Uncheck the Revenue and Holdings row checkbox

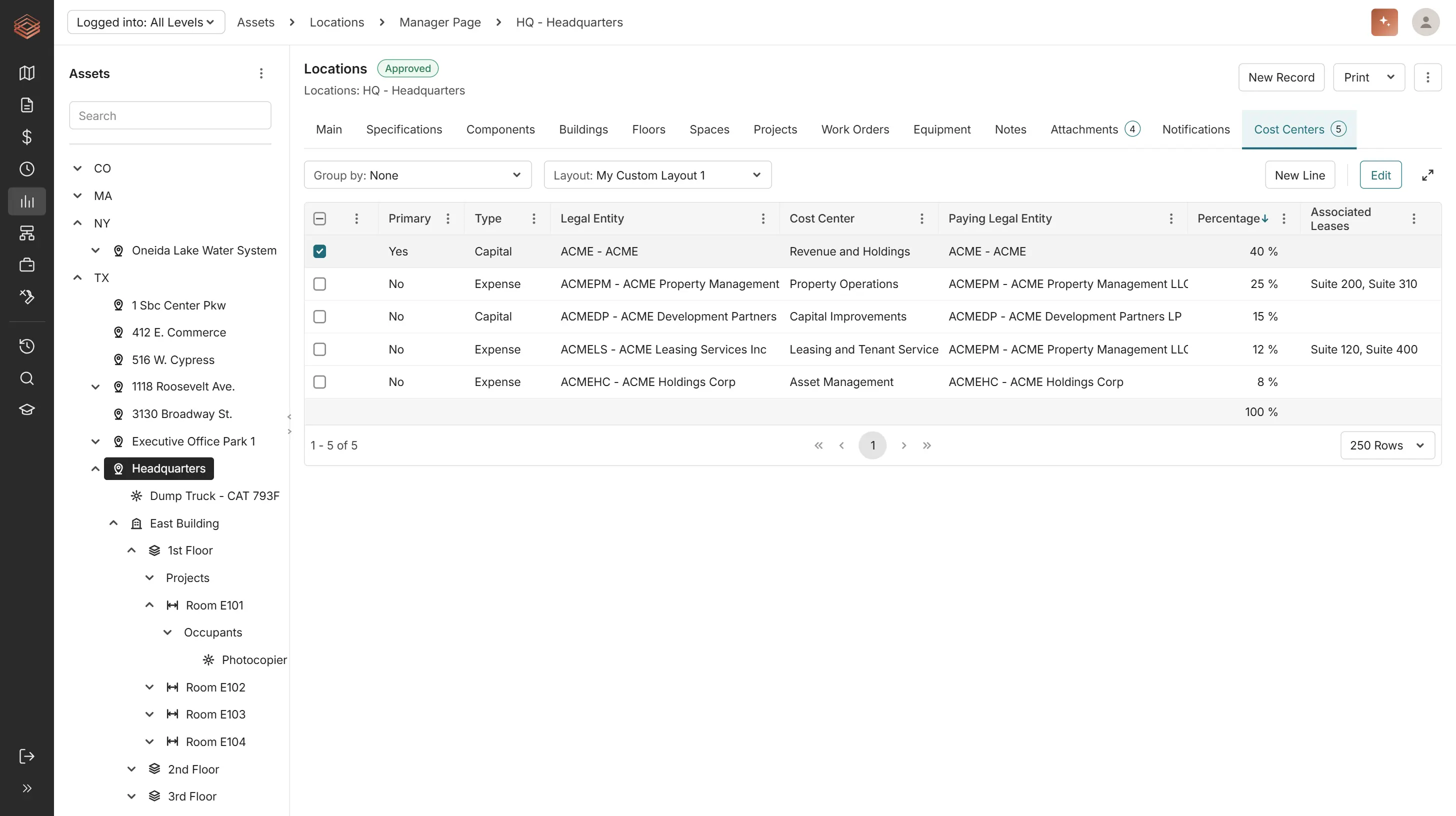pos(319,251)
